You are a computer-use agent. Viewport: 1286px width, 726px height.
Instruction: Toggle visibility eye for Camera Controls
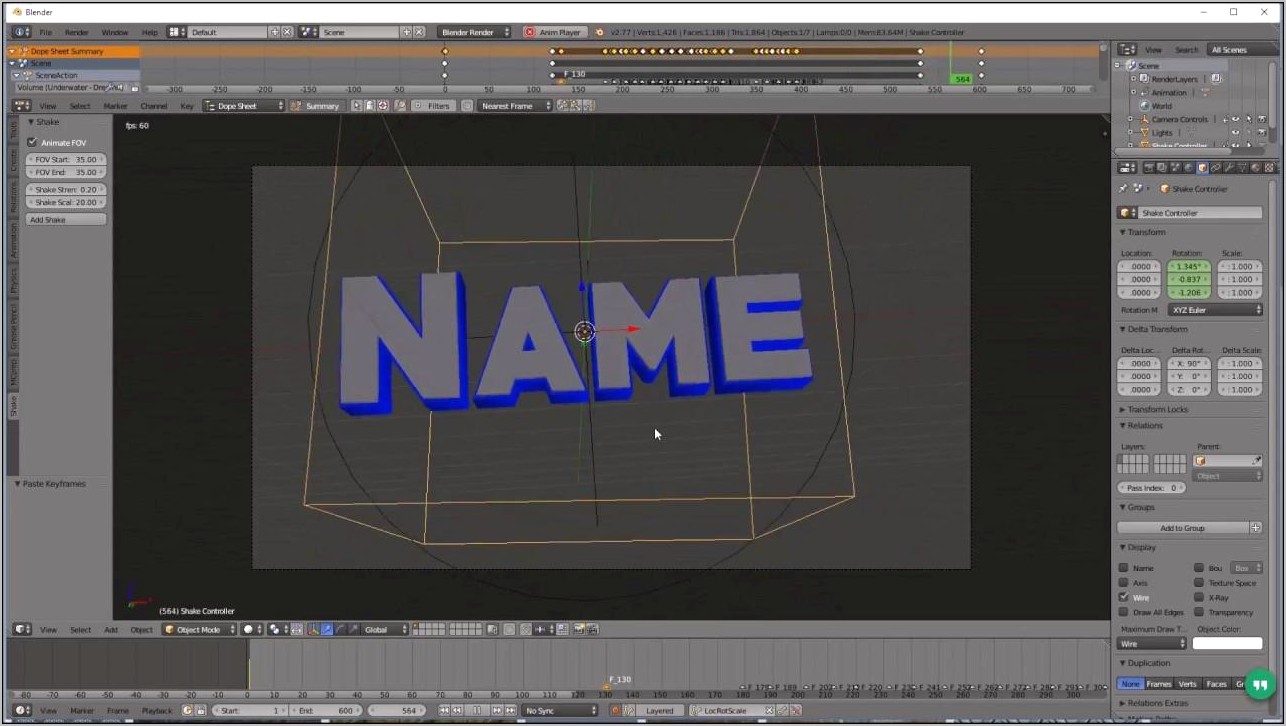tap(1235, 119)
